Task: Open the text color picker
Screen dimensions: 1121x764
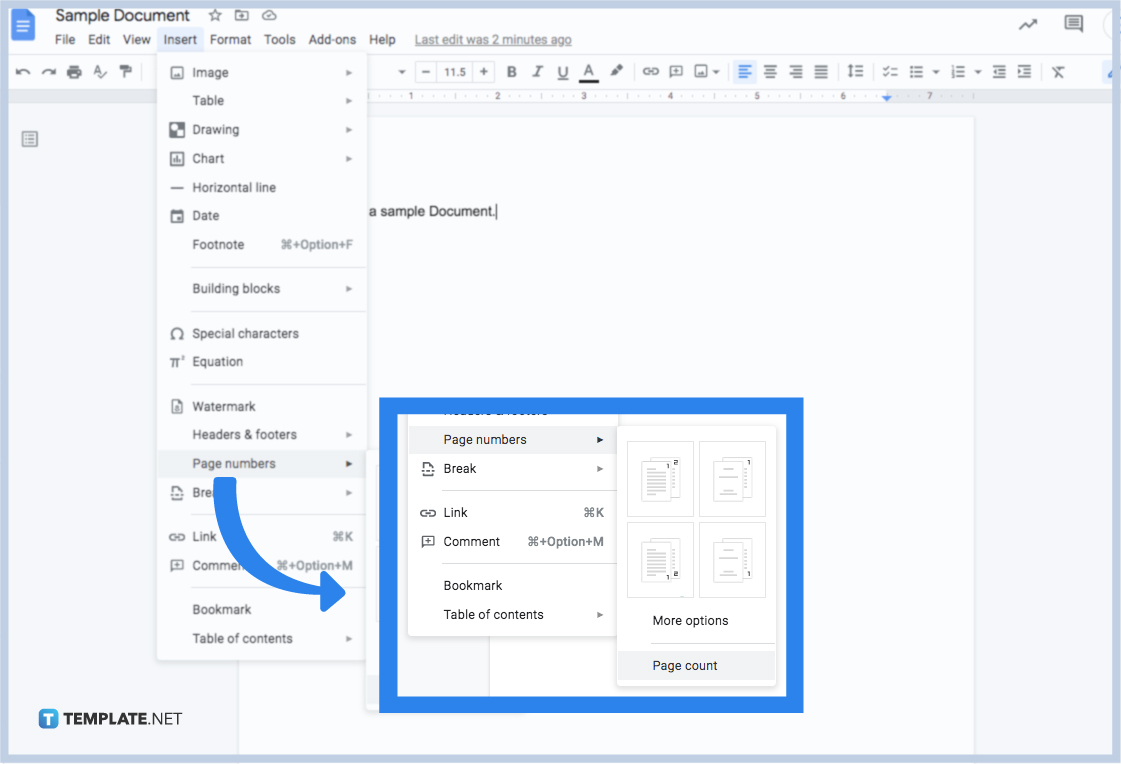Action: pos(588,71)
